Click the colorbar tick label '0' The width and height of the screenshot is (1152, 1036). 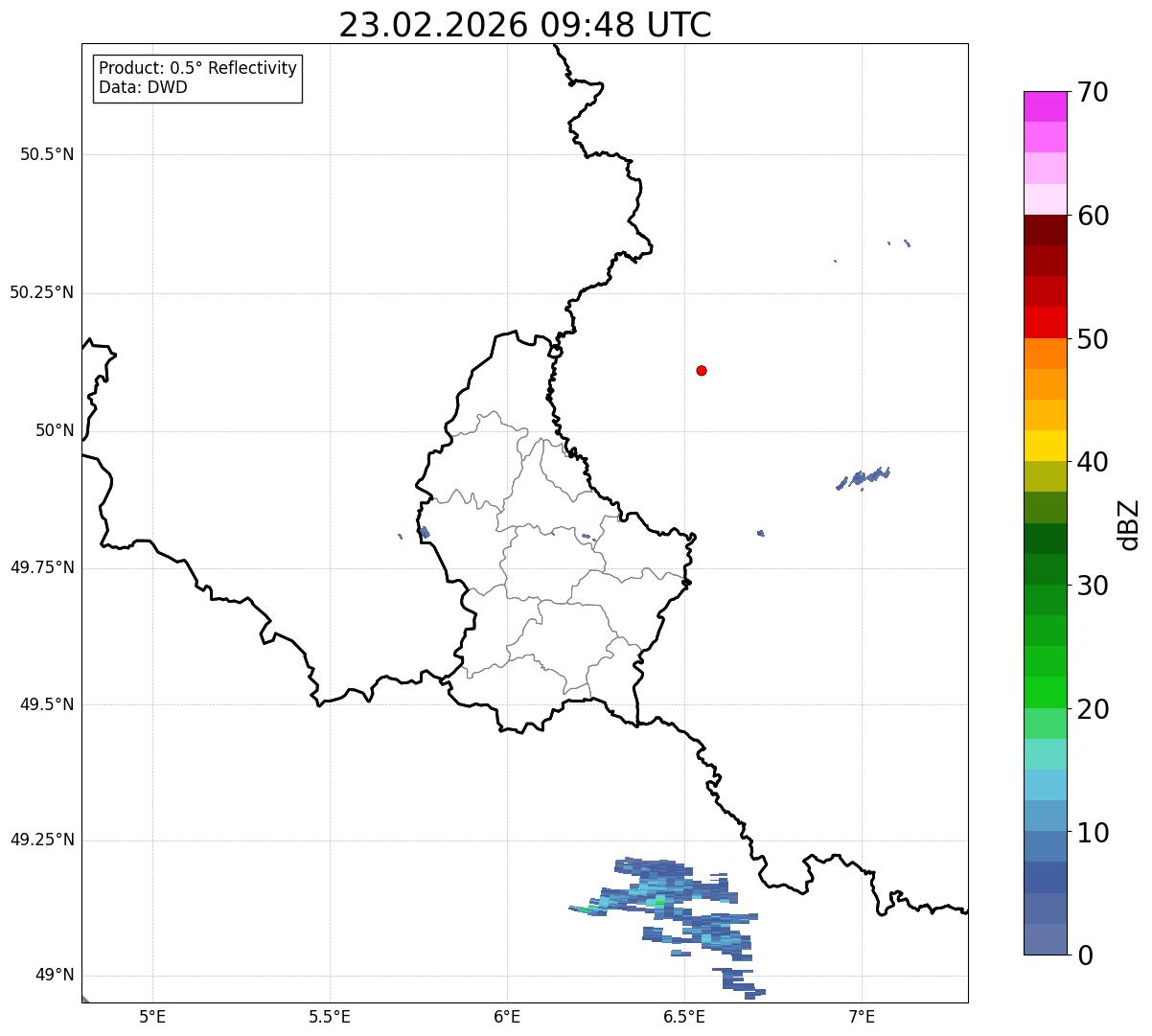coord(1085,955)
